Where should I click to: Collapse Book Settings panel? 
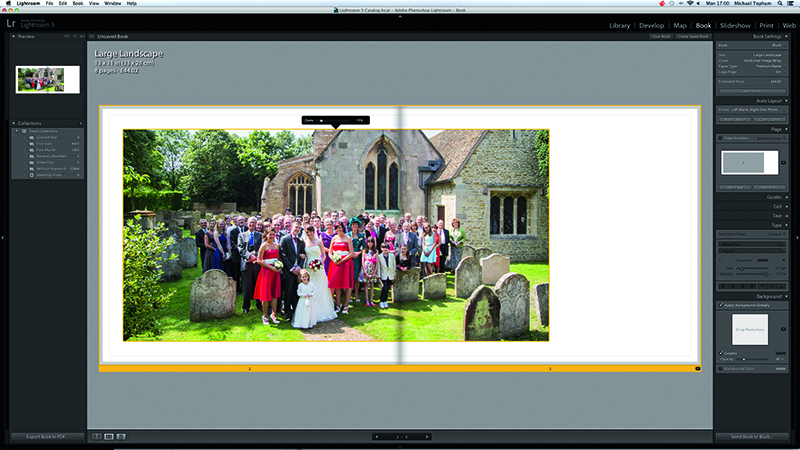click(x=786, y=37)
